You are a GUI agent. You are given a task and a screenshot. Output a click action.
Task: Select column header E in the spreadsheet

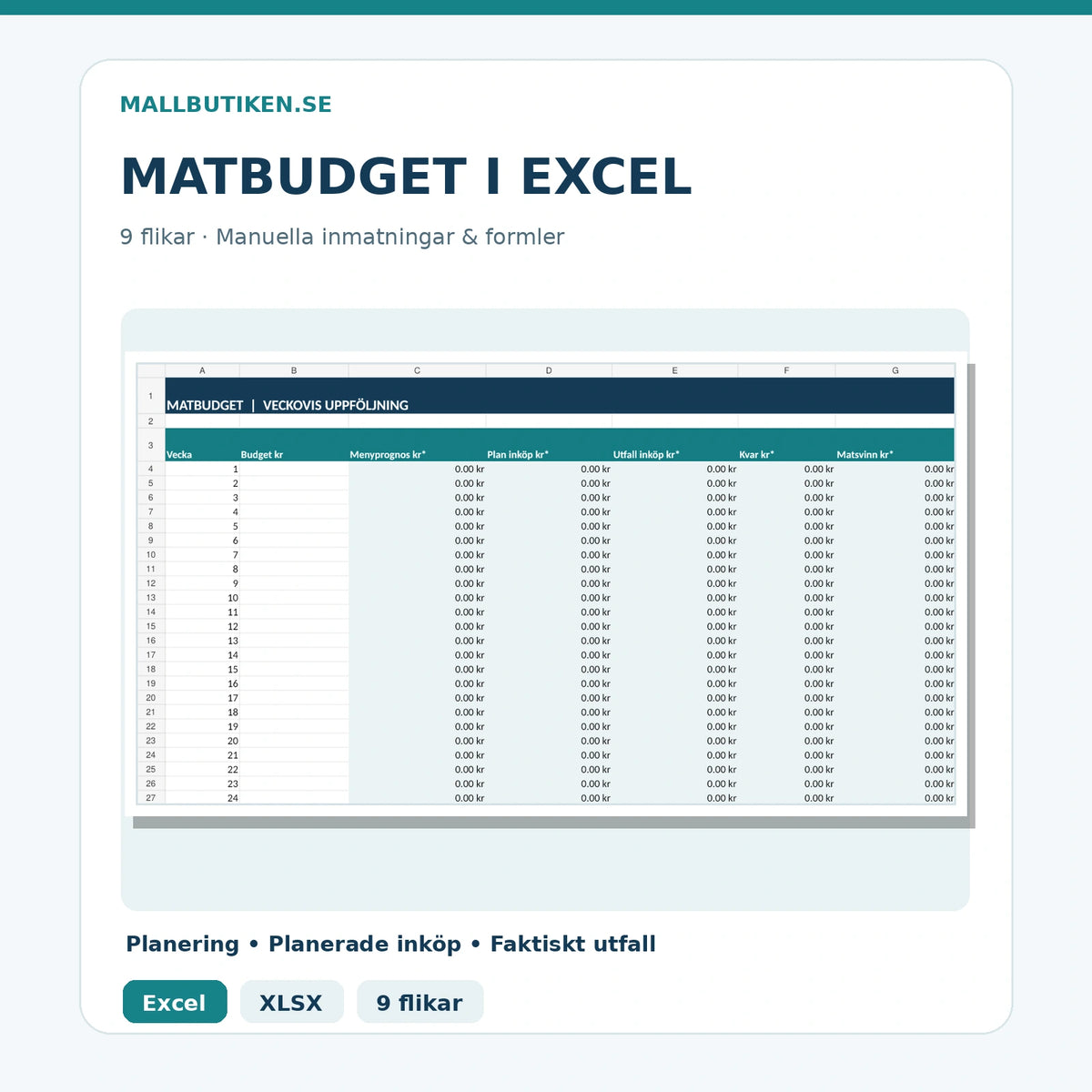674,370
